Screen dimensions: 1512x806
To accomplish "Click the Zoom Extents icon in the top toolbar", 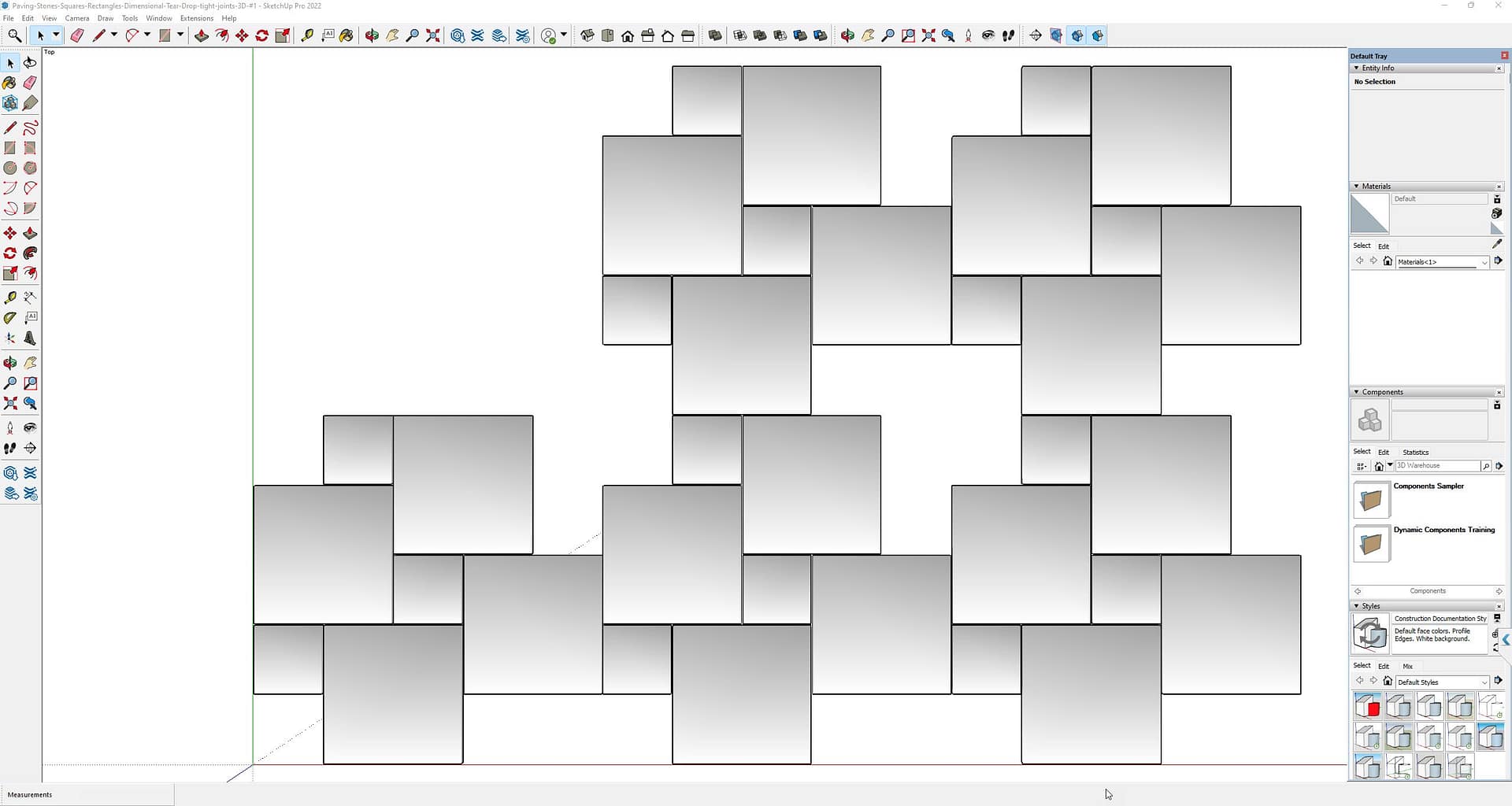I will [x=433, y=35].
